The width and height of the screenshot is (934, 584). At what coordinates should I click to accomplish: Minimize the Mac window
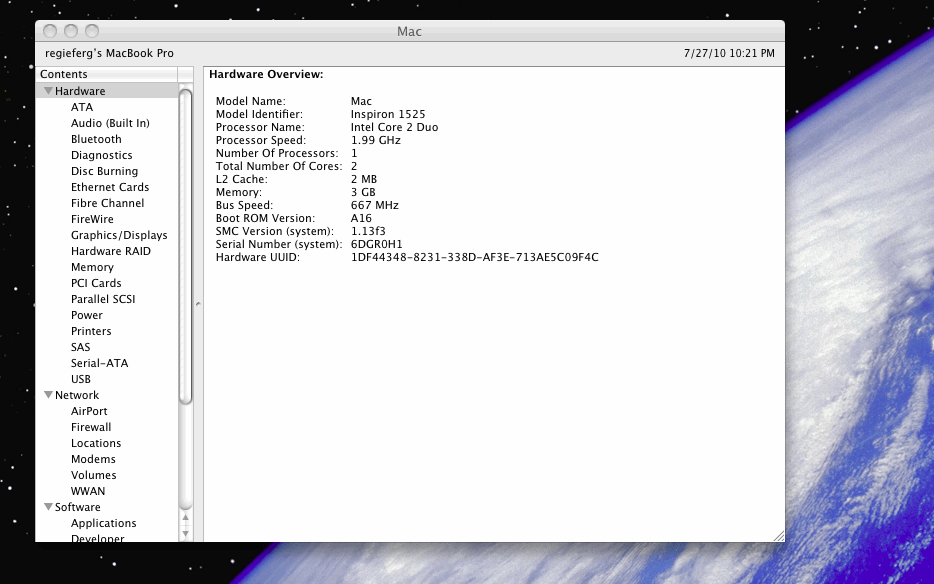[71, 31]
